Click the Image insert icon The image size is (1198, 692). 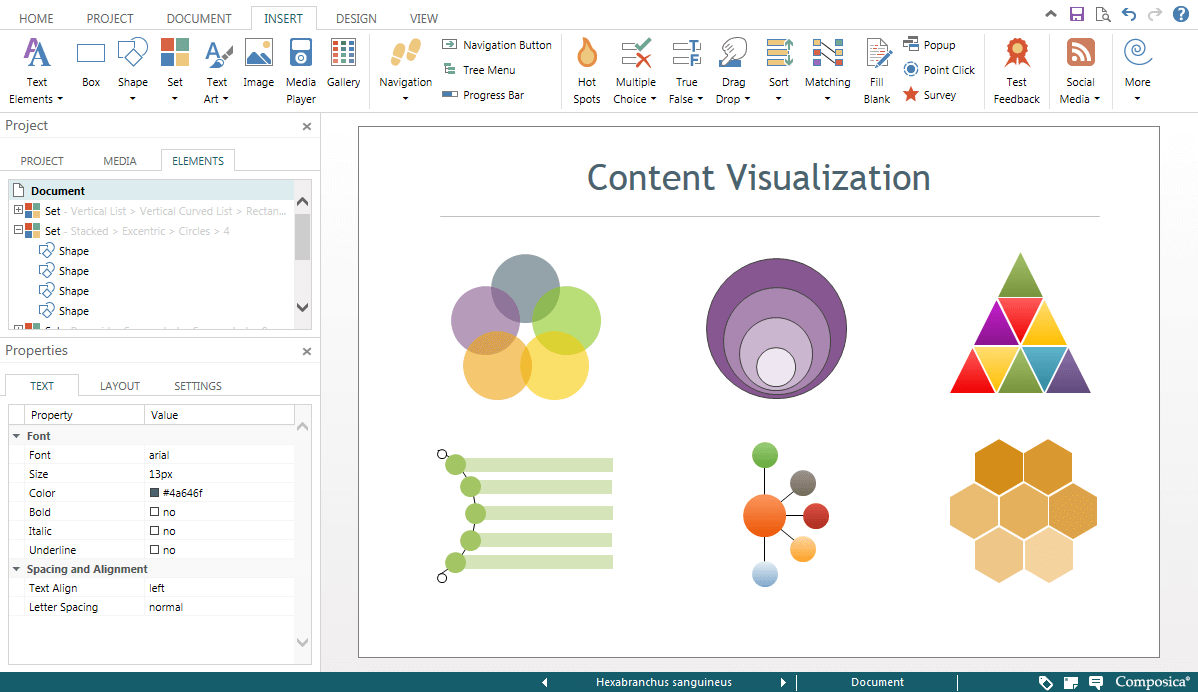258,65
